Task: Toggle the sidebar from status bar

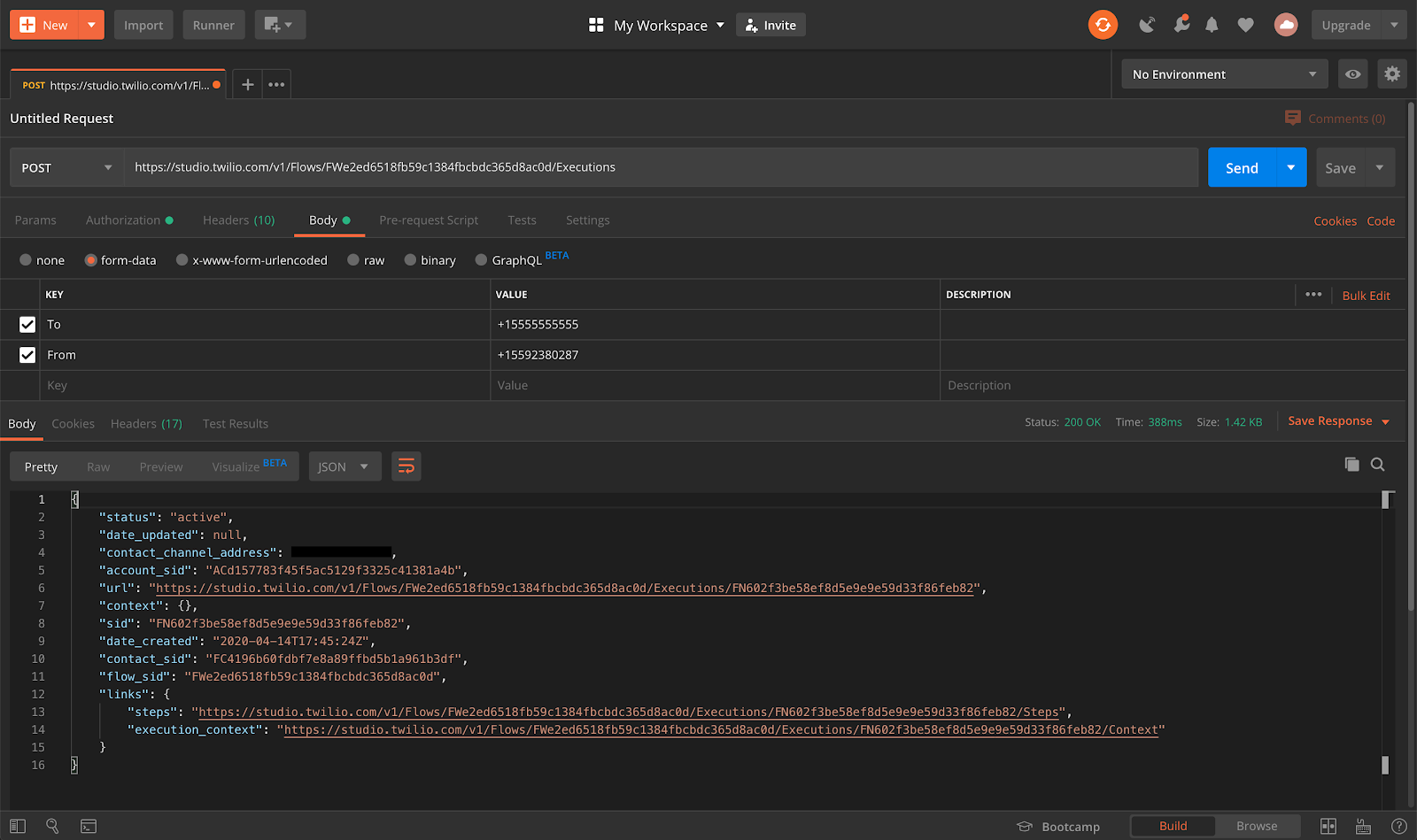Action: (18, 826)
